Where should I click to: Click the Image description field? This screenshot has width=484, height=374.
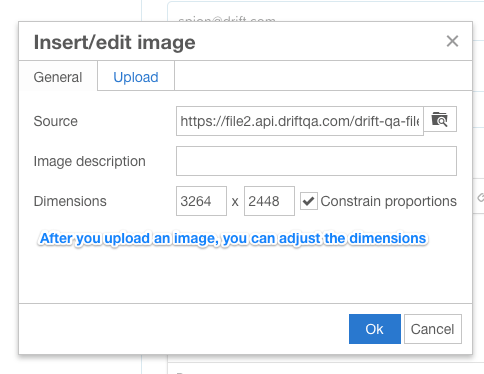pos(316,161)
